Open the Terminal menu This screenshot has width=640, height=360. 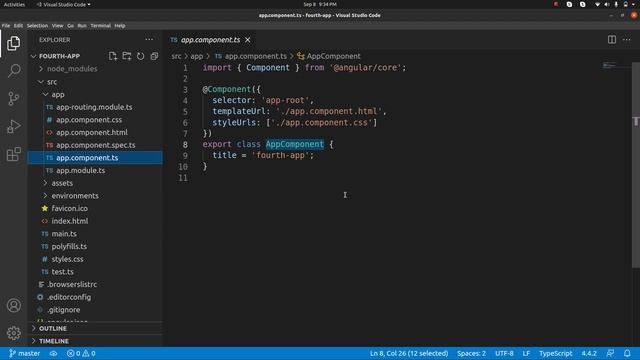[x=100, y=26]
